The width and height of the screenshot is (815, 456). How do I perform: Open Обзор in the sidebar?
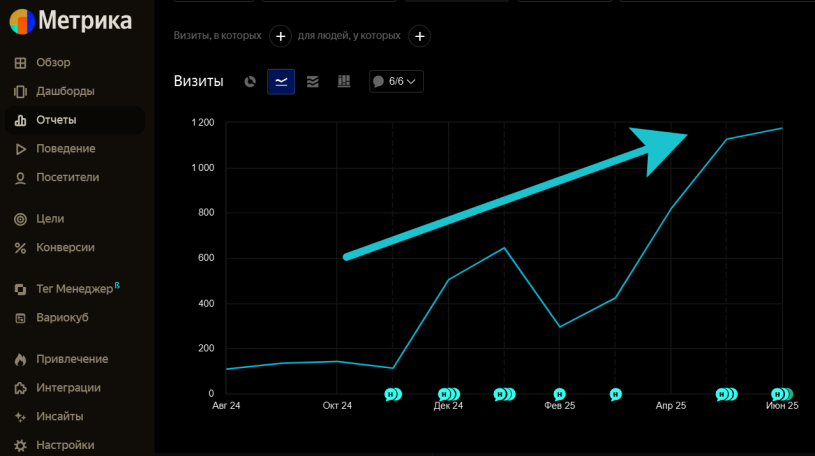tap(54, 62)
